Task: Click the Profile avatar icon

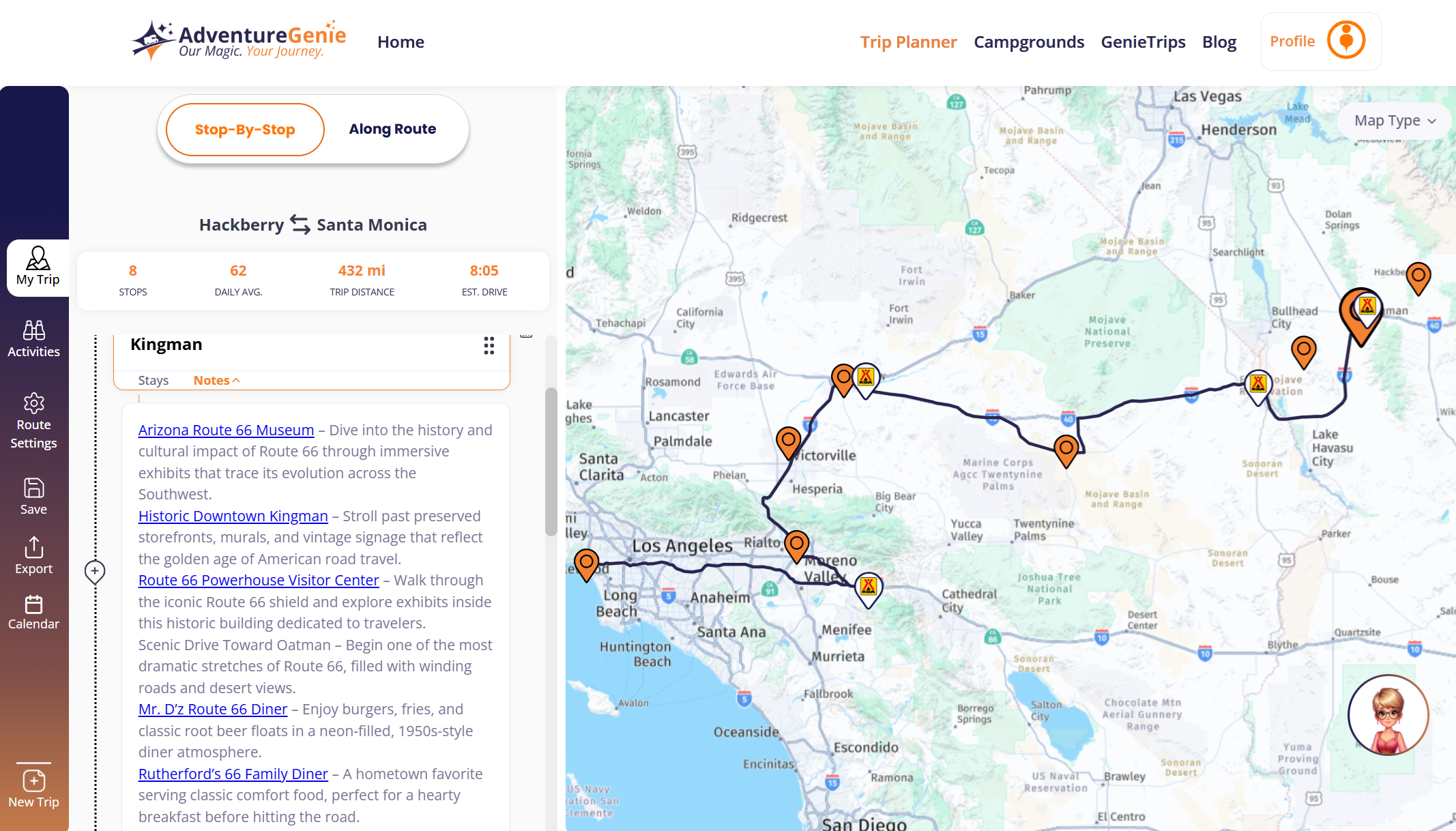Action: (1345, 41)
